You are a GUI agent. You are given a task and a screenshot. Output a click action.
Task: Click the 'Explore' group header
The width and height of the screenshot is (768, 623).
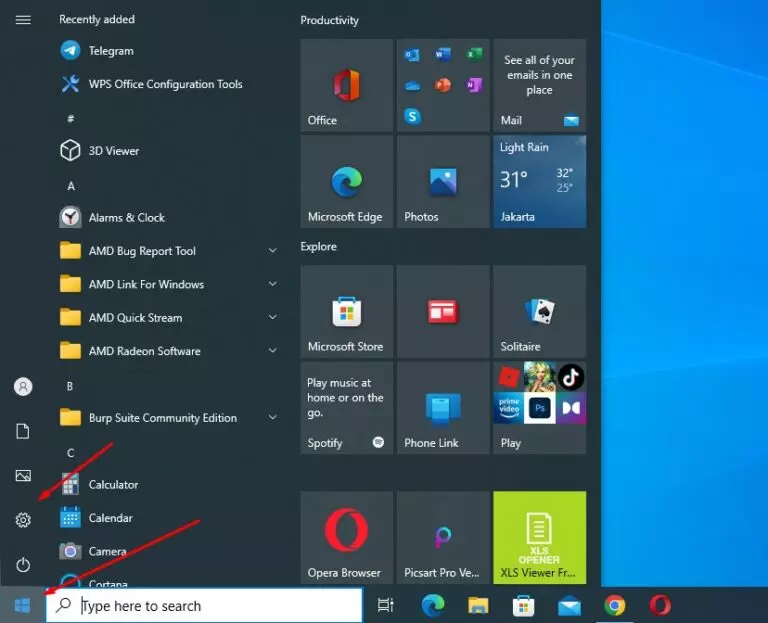click(x=318, y=246)
